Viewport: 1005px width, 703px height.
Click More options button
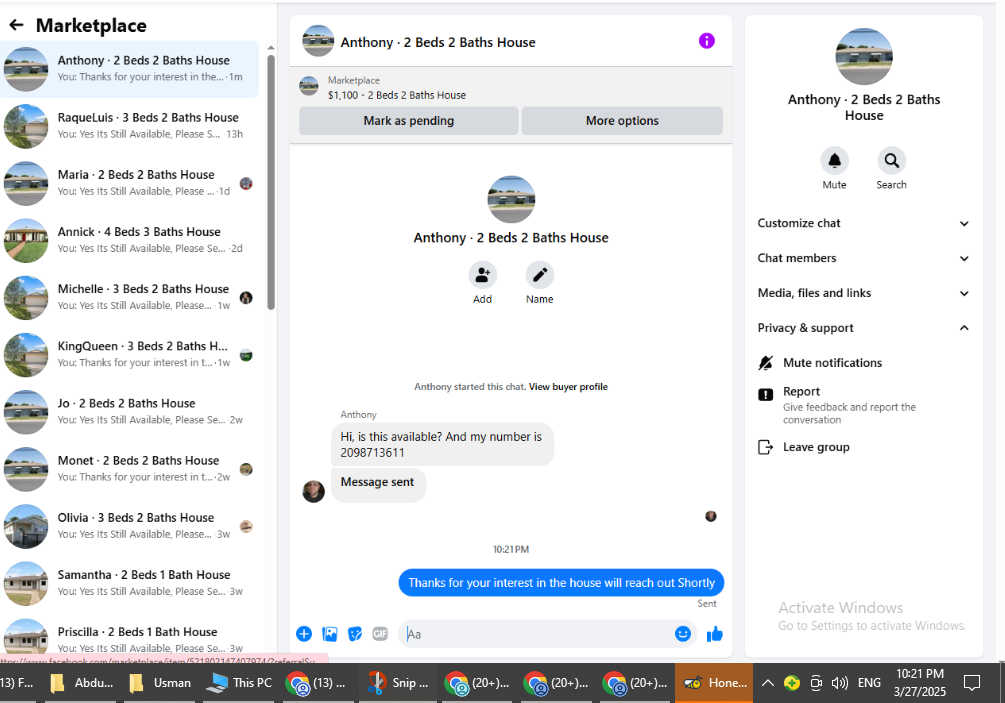coord(622,120)
